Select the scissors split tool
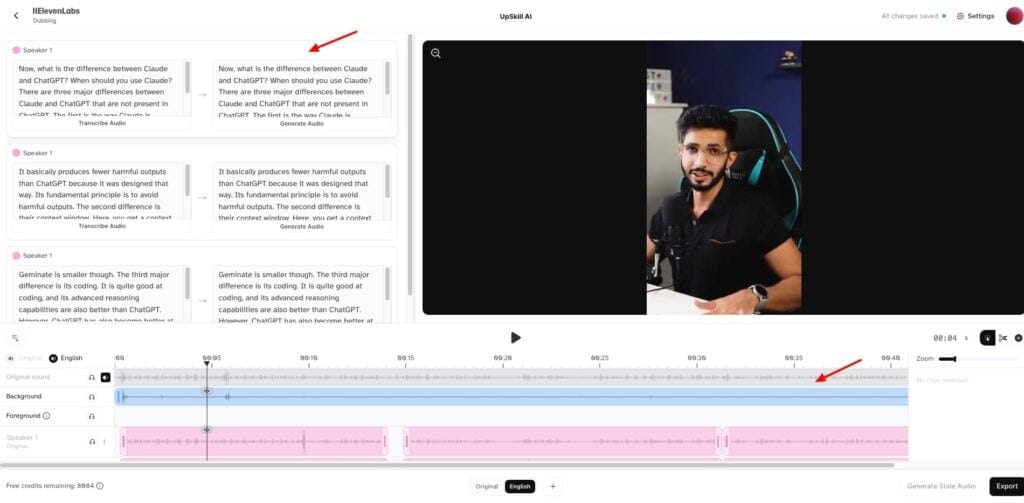The height and width of the screenshot is (503, 1024). 1003,338
